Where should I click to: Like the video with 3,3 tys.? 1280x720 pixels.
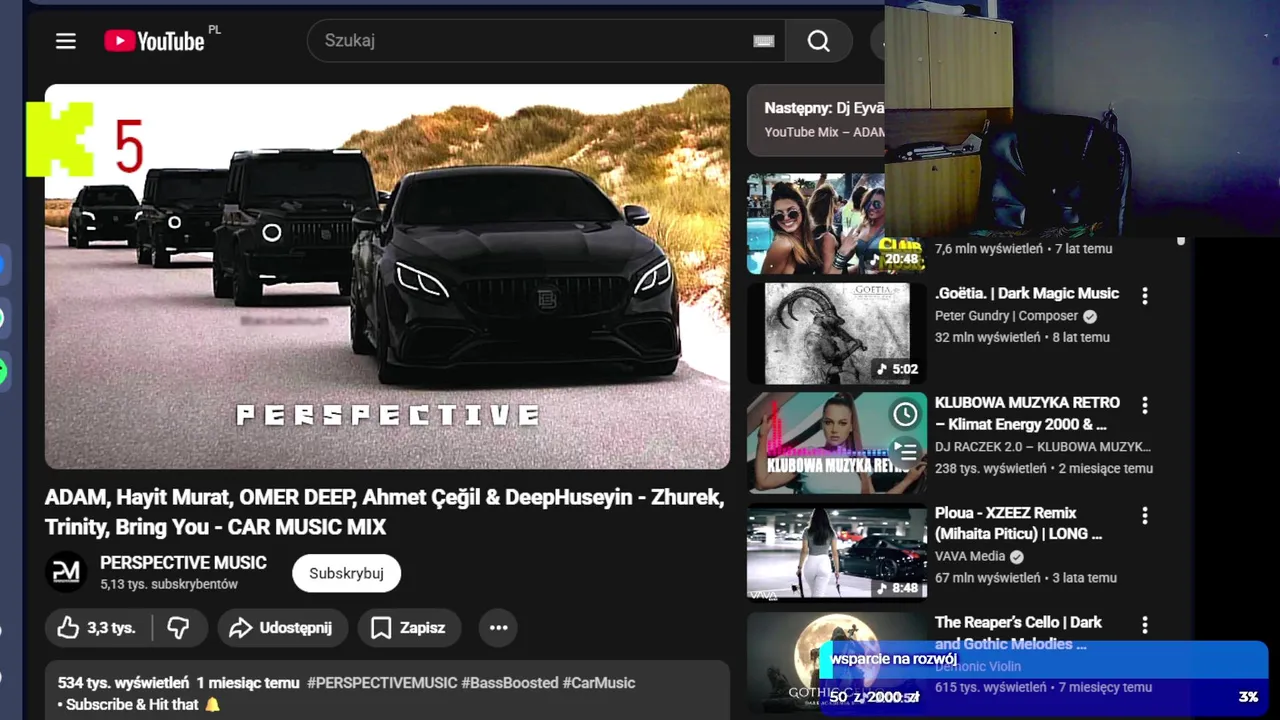point(97,628)
